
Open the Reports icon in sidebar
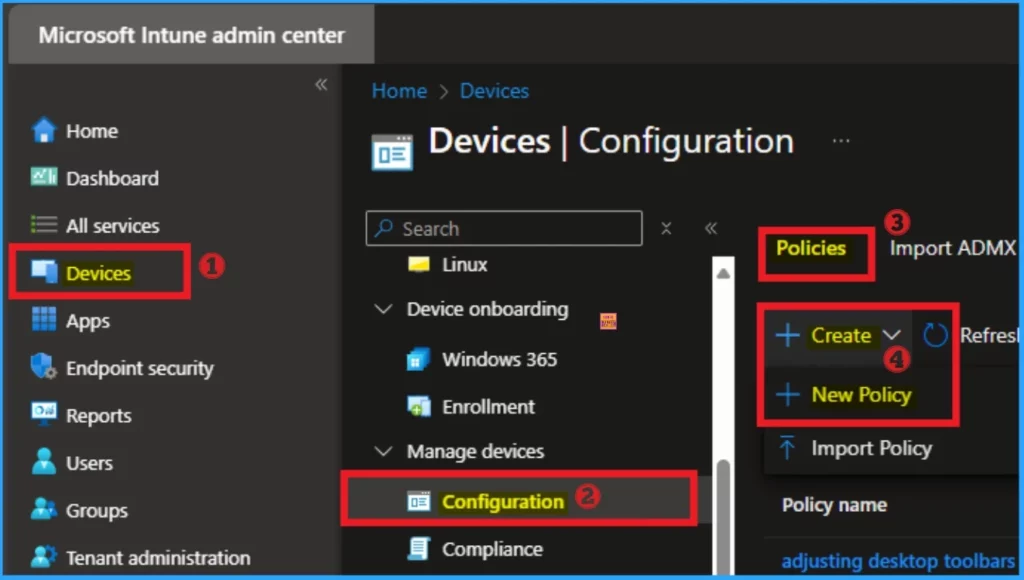pyautogui.click(x=44, y=414)
